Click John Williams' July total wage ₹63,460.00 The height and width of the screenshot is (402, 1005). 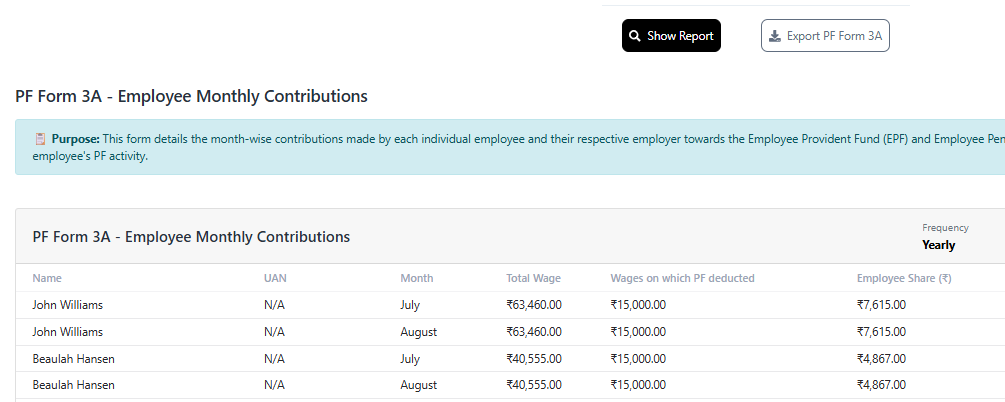534,305
